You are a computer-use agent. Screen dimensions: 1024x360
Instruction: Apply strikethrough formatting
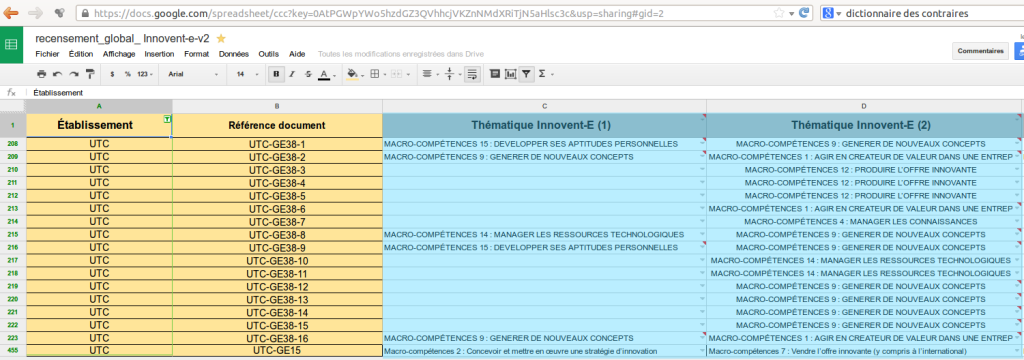click(x=308, y=74)
